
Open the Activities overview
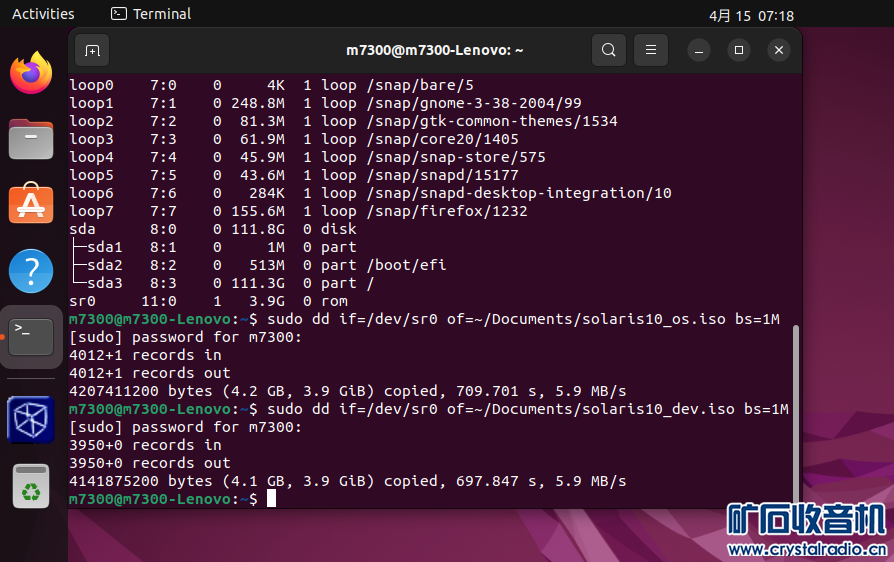pos(43,14)
